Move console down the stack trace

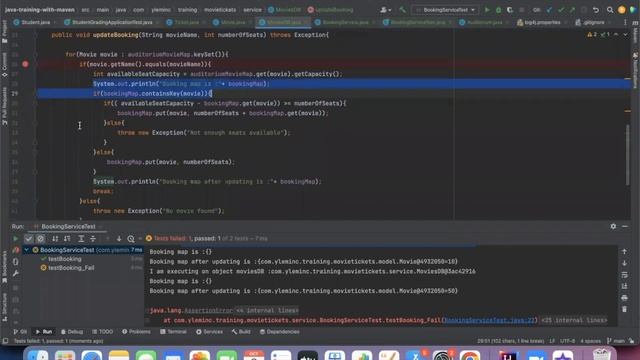tap(624, 263)
